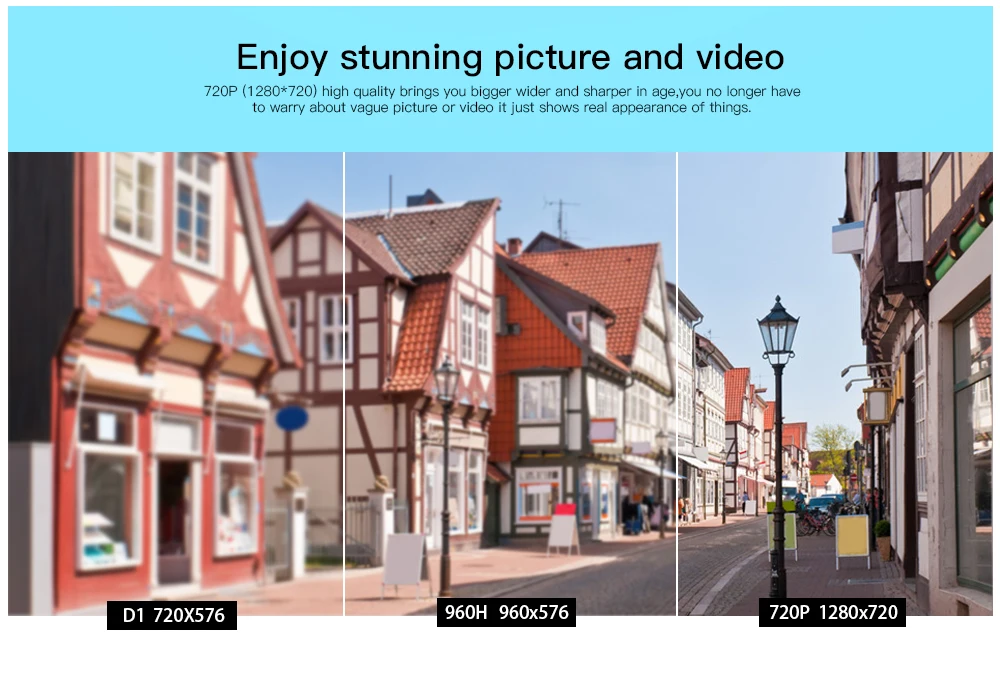Viewport: 1000px width, 681px height.
Task: Select the 'D1 720X576' resolution label
Action: pyautogui.click(x=172, y=615)
